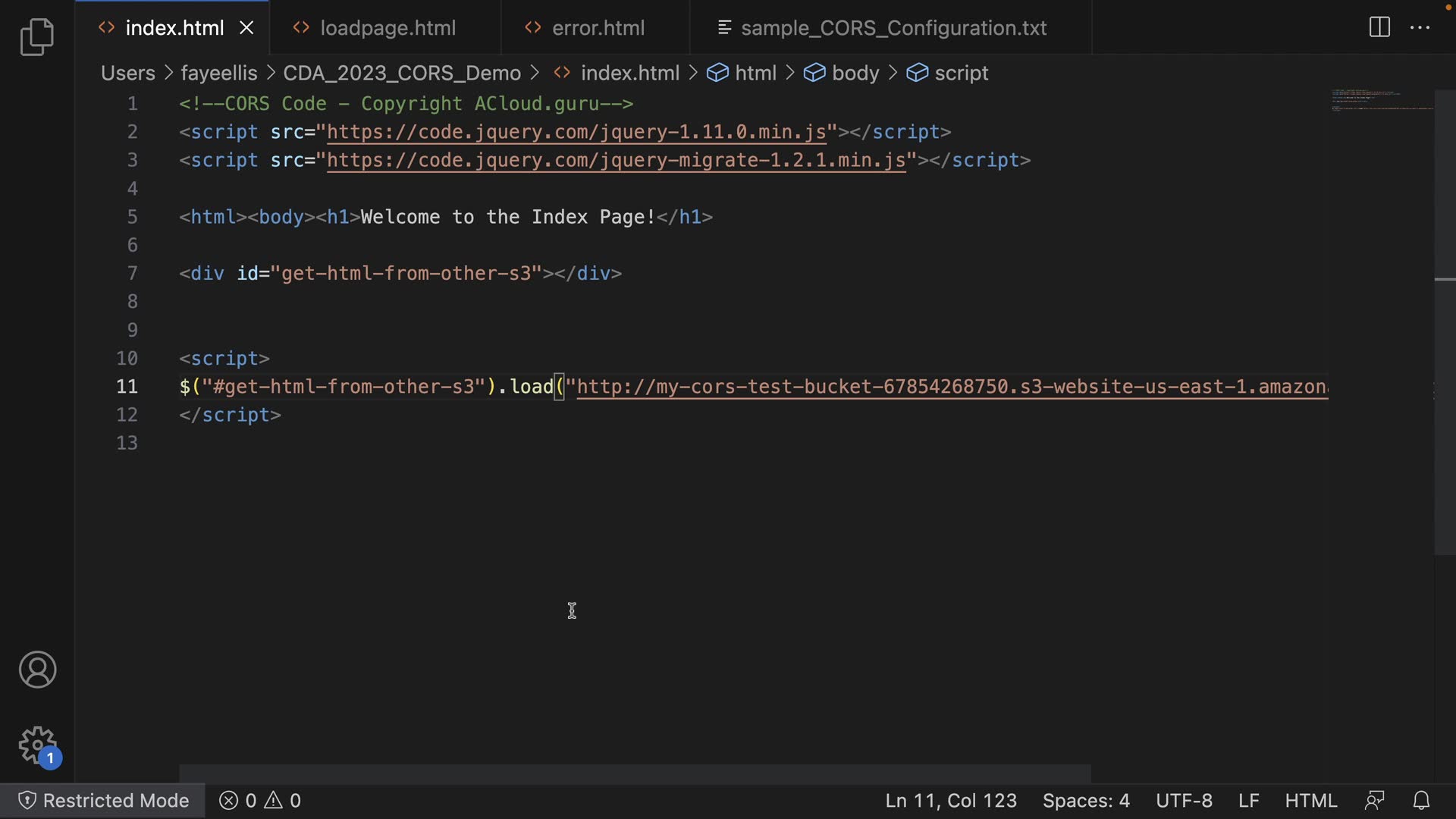Show the errors and warnings count
The height and width of the screenshot is (819, 1456).
[x=260, y=801]
